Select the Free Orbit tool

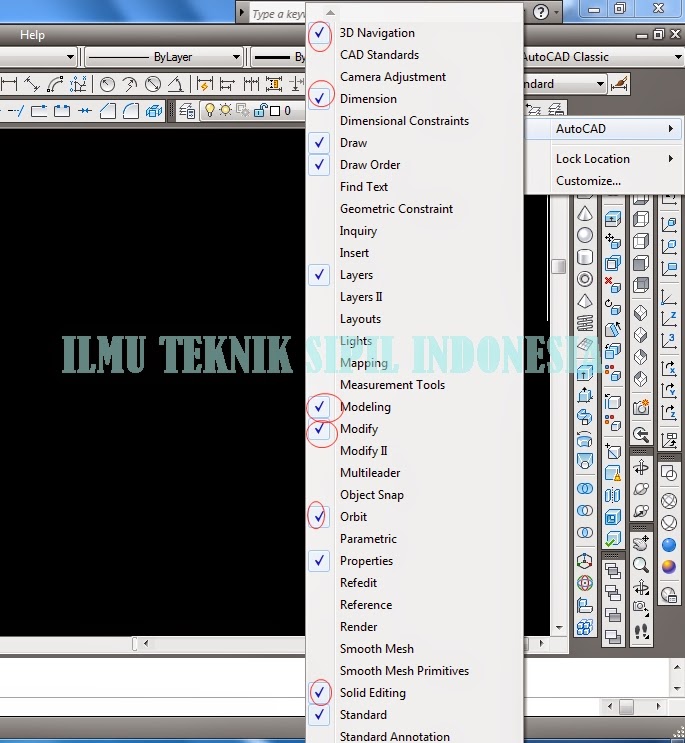tap(641, 489)
